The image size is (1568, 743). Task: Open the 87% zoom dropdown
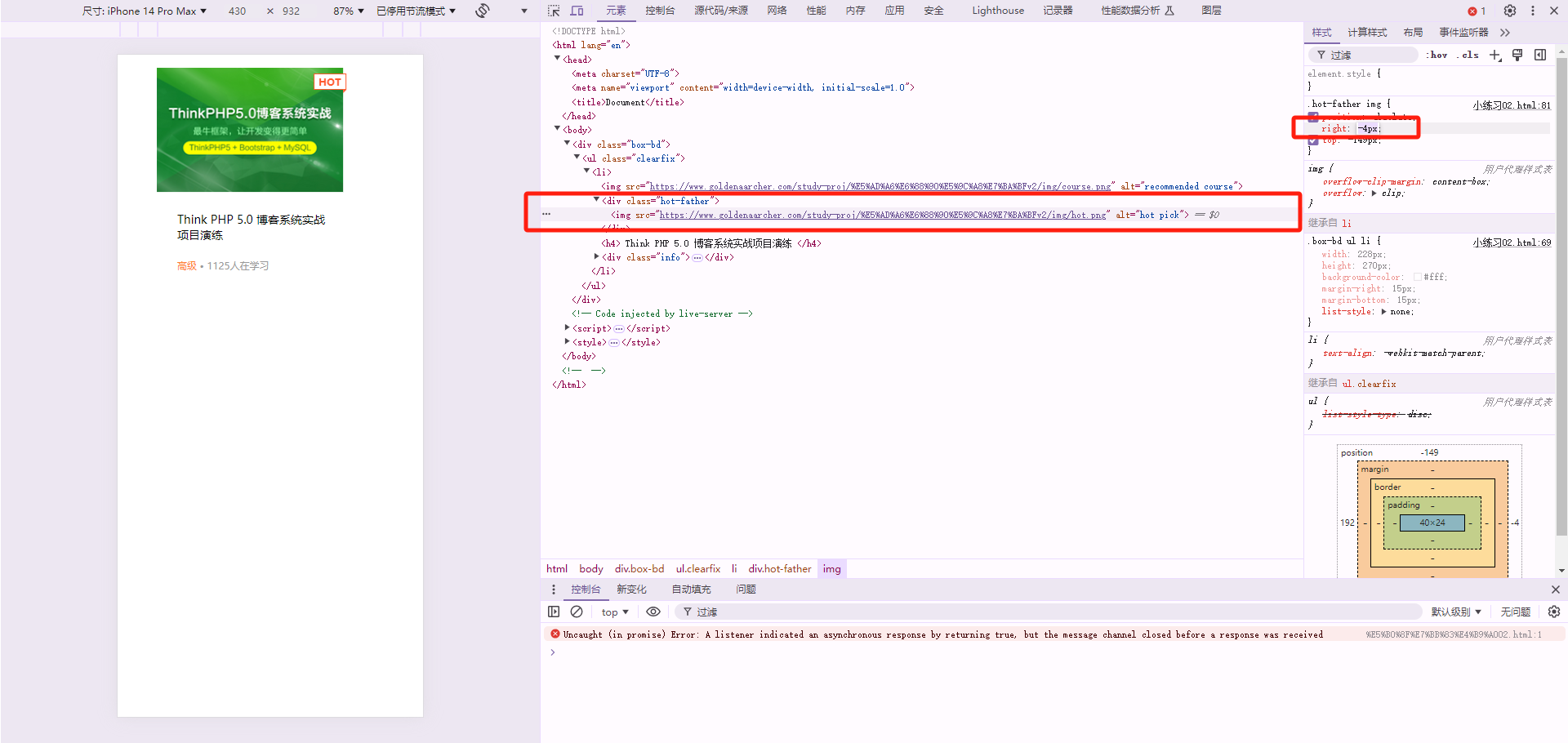pyautogui.click(x=349, y=11)
